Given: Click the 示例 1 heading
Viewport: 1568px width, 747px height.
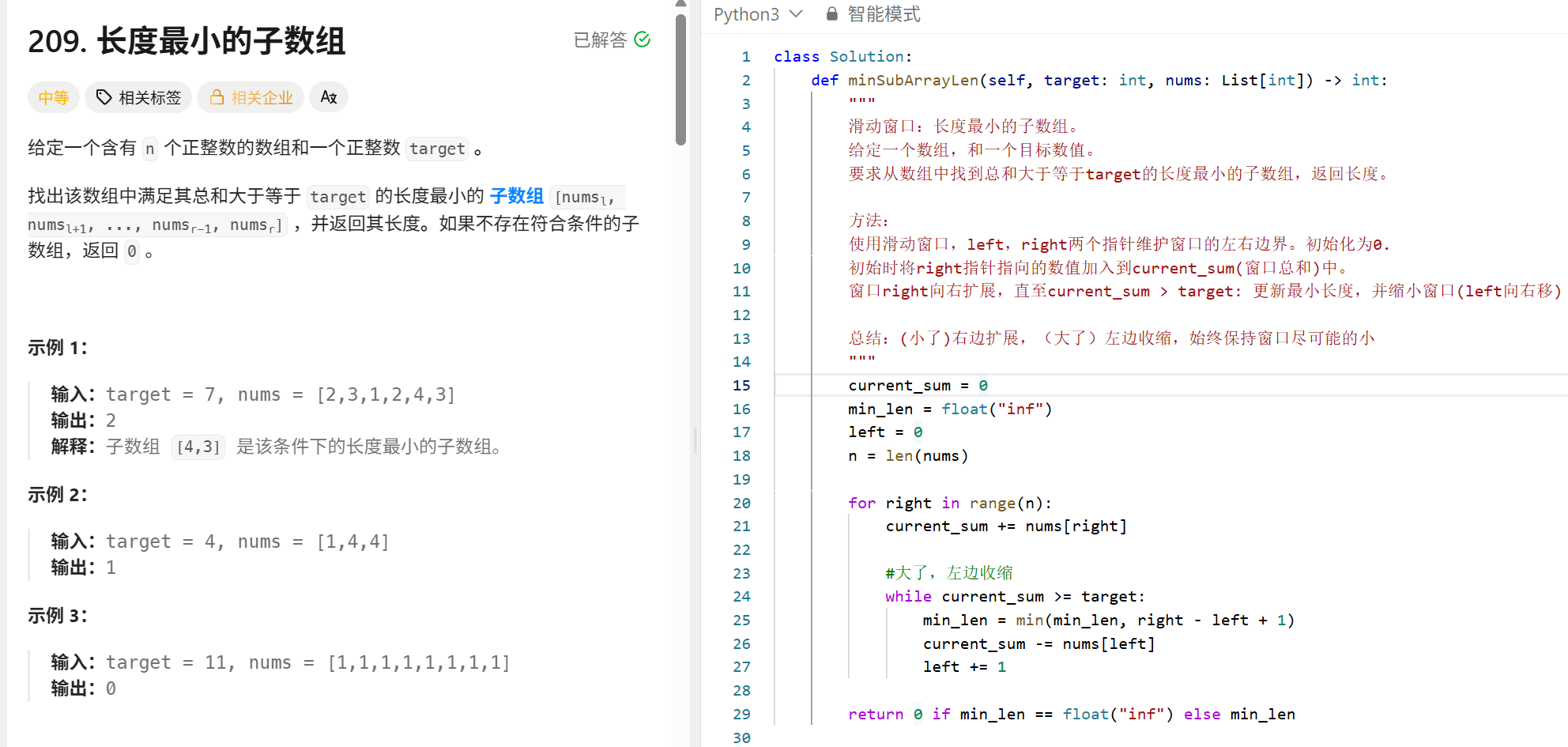Looking at the screenshot, I should (58, 348).
